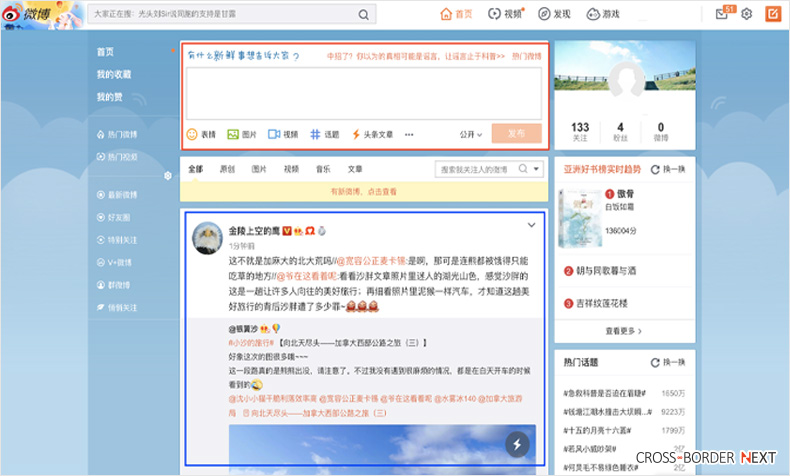The width and height of the screenshot is (790, 476).
Task: Switch to the 原创 feed tab
Action: pyautogui.click(x=227, y=169)
